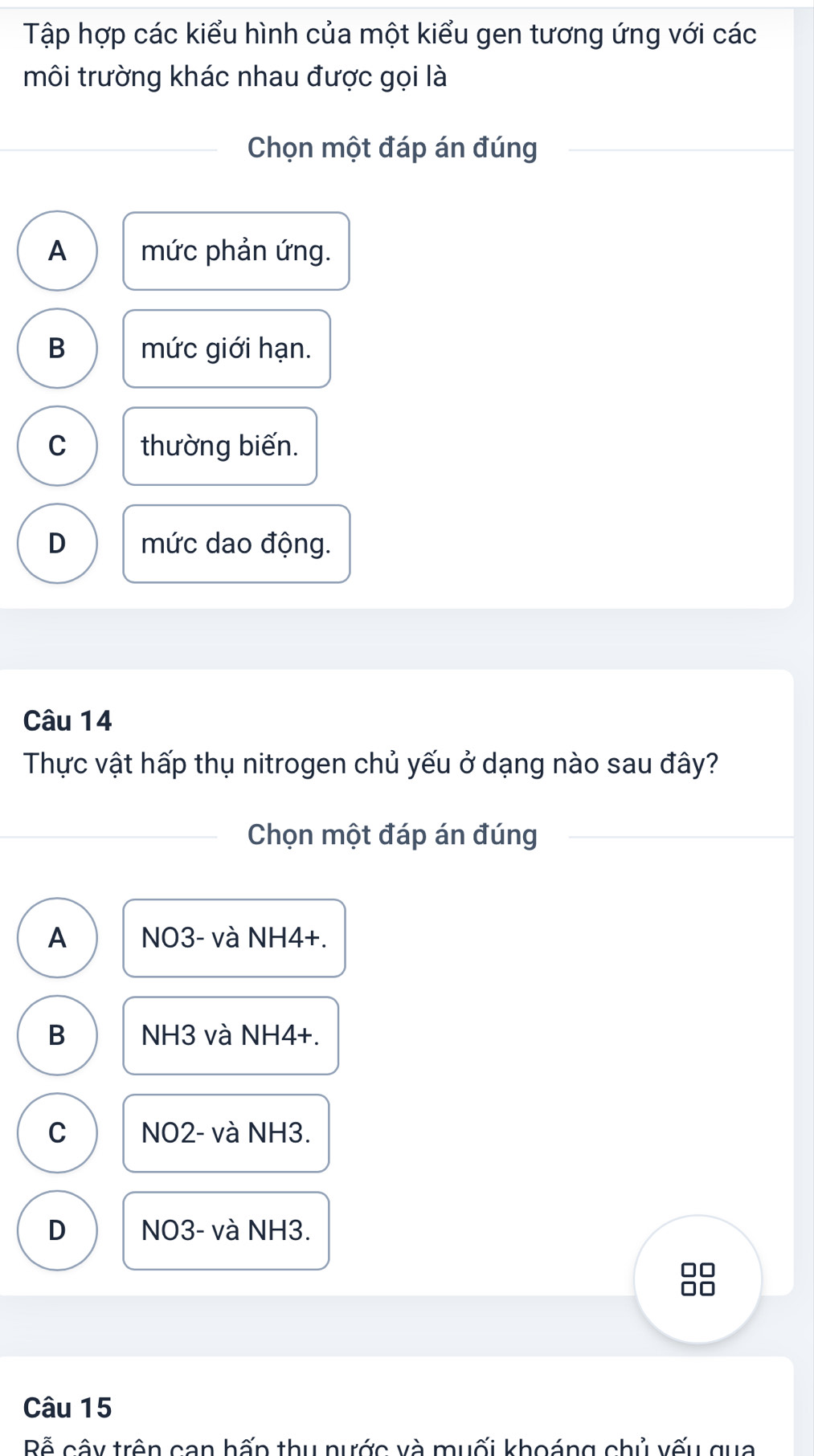
Task: Select radio D for 'NO3- và NH3'
Action: 57,1230
